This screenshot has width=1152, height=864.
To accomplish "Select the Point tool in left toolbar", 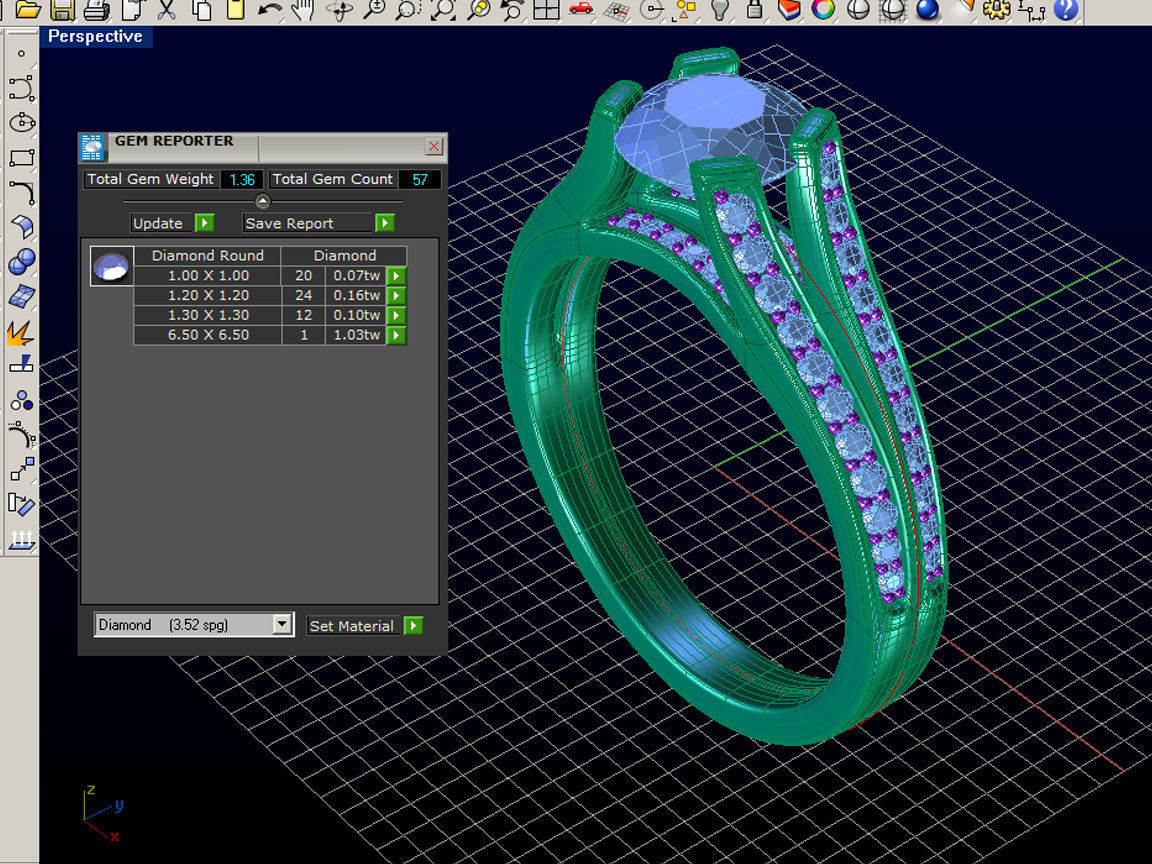I will click(x=21, y=53).
